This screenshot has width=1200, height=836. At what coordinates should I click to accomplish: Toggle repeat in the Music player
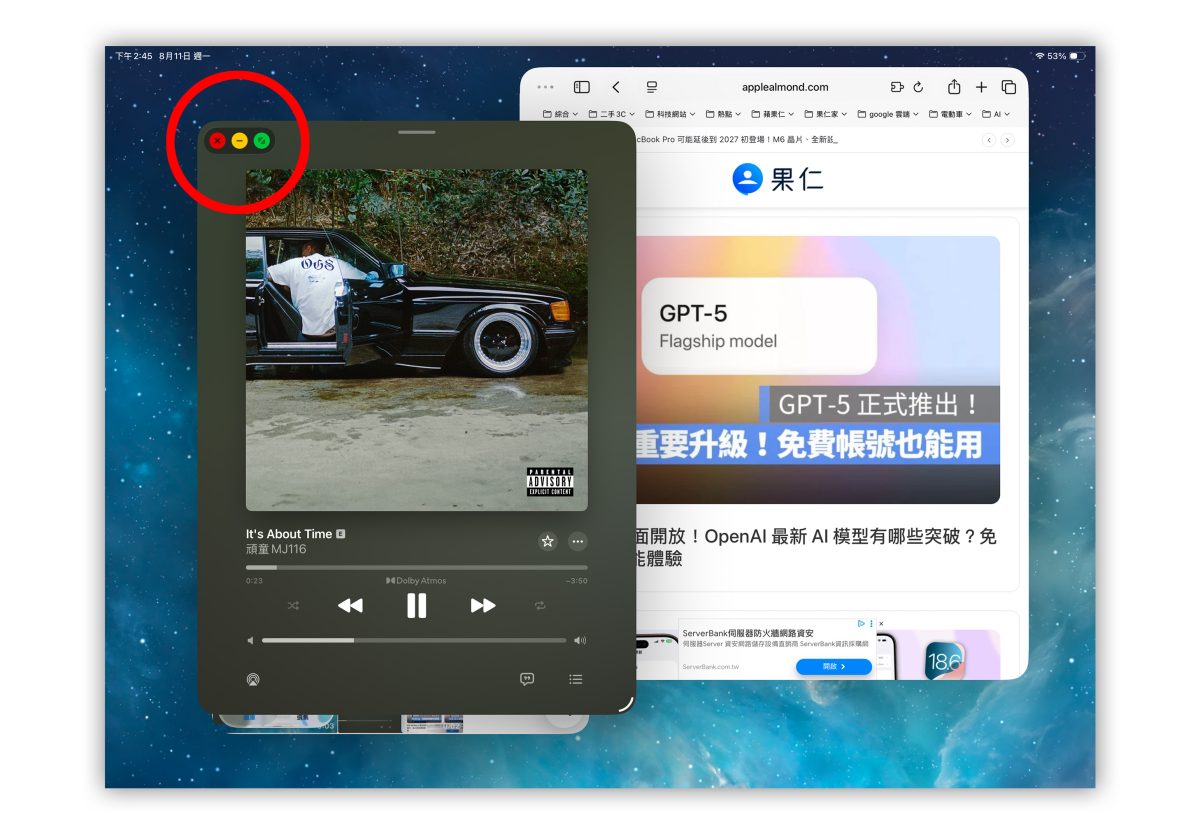pyautogui.click(x=540, y=605)
